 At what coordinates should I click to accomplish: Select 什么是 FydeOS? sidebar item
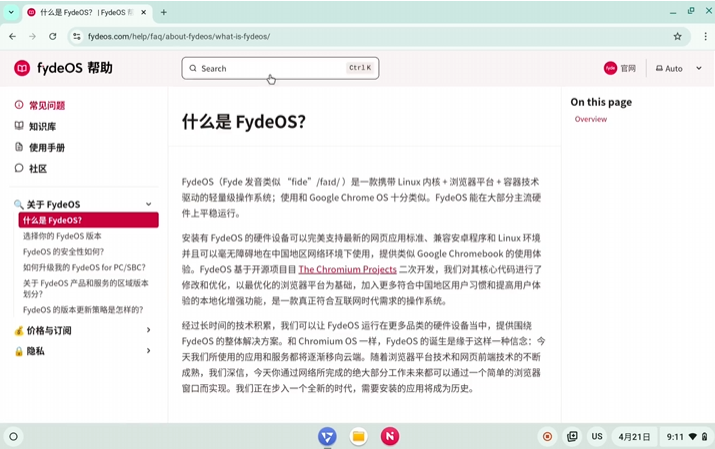(x=88, y=220)
